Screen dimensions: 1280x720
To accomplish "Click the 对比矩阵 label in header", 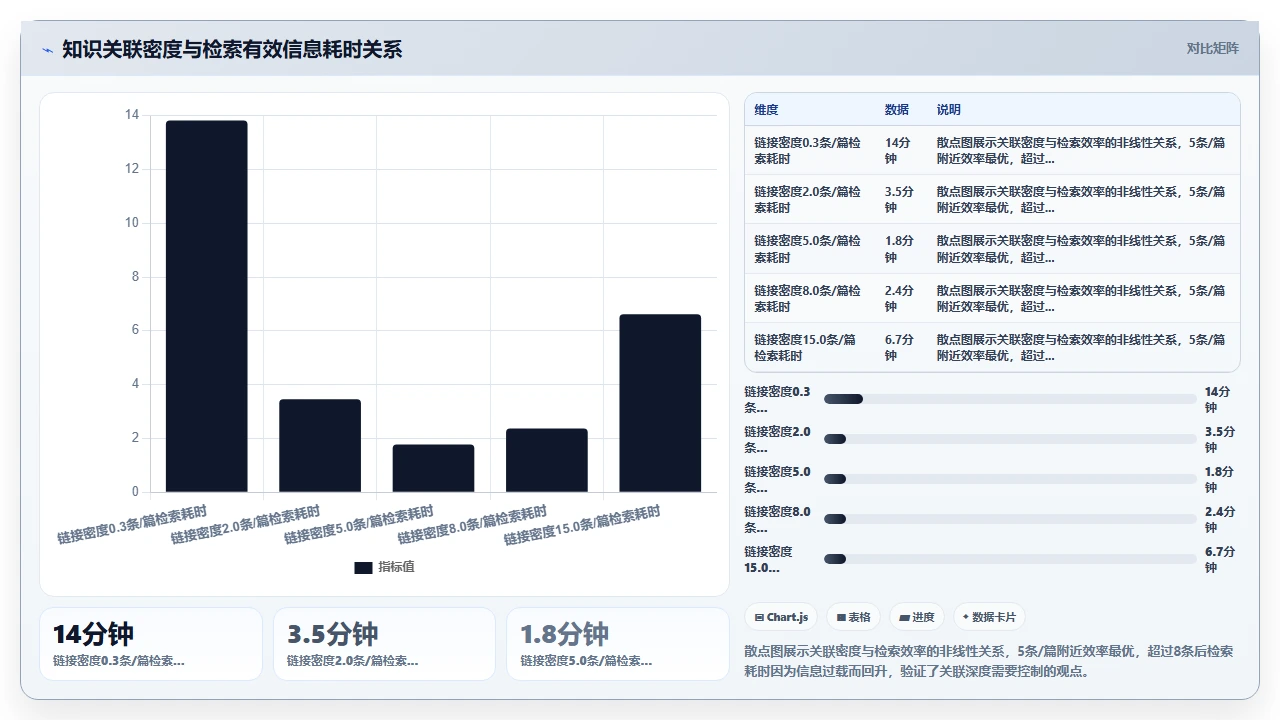I will coord(1212,48).
